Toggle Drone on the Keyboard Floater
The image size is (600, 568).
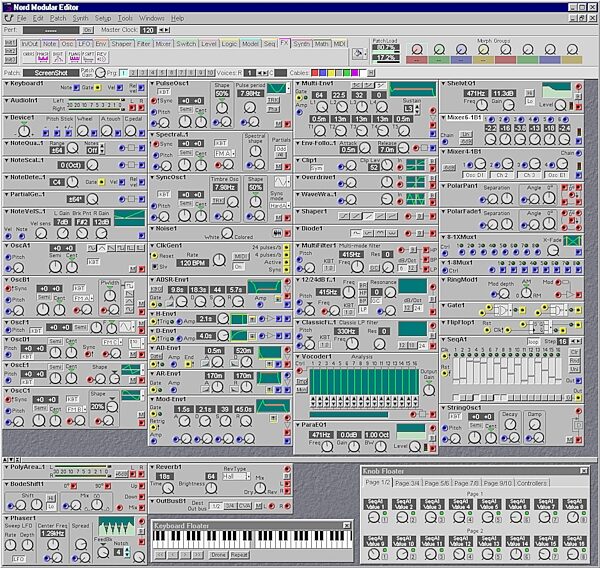[x=218, y=555]
